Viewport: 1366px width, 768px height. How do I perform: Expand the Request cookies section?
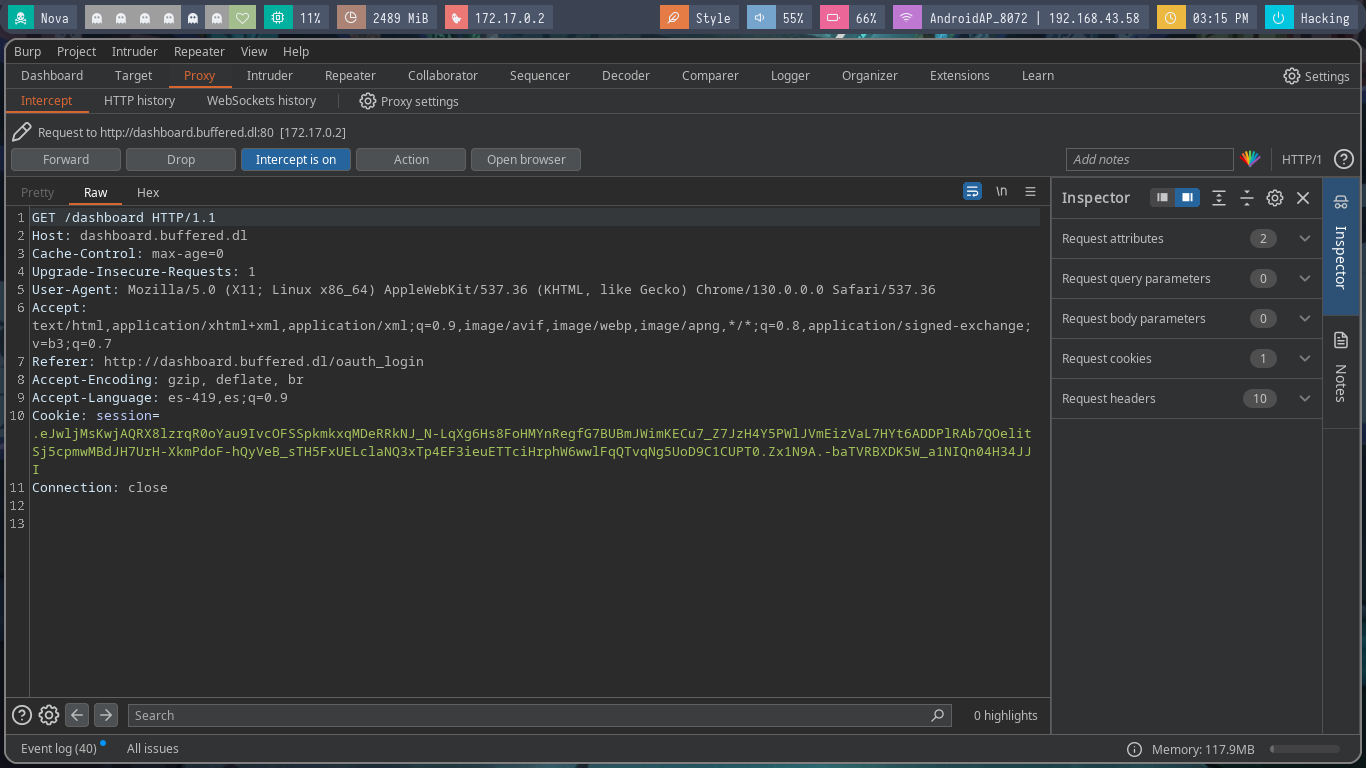[x=1304, y=359]
